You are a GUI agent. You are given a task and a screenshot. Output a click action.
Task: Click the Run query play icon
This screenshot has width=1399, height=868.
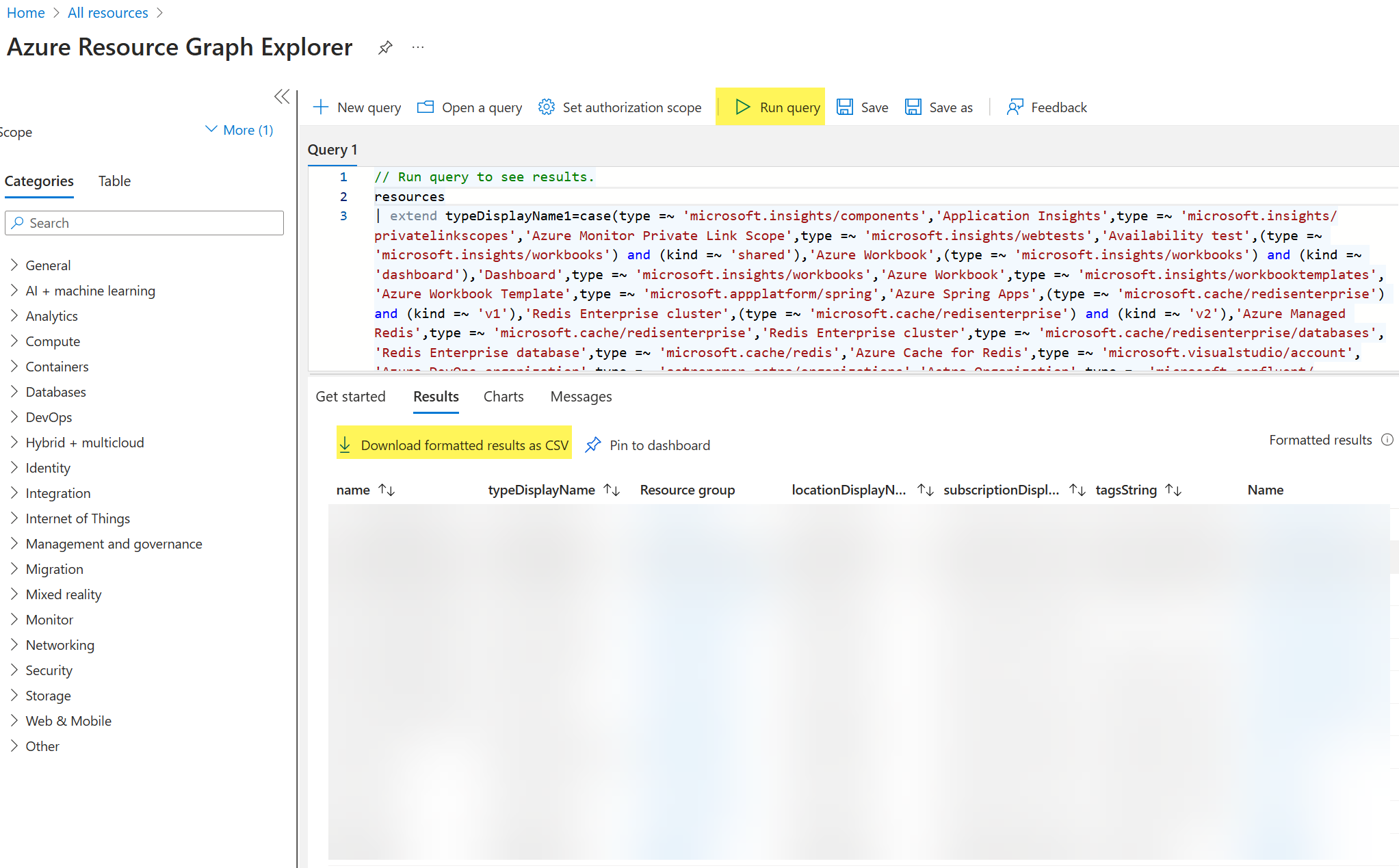point(743,107)
